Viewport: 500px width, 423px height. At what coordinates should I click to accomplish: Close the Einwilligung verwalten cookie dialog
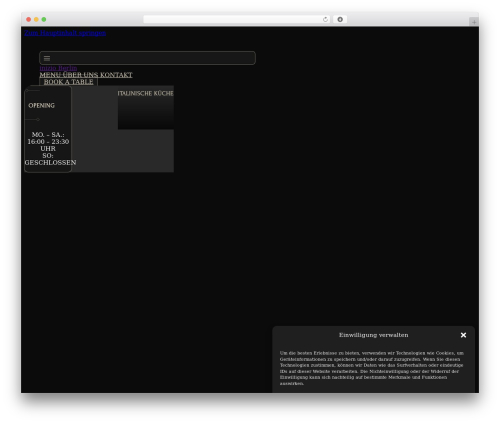(463, 335)
